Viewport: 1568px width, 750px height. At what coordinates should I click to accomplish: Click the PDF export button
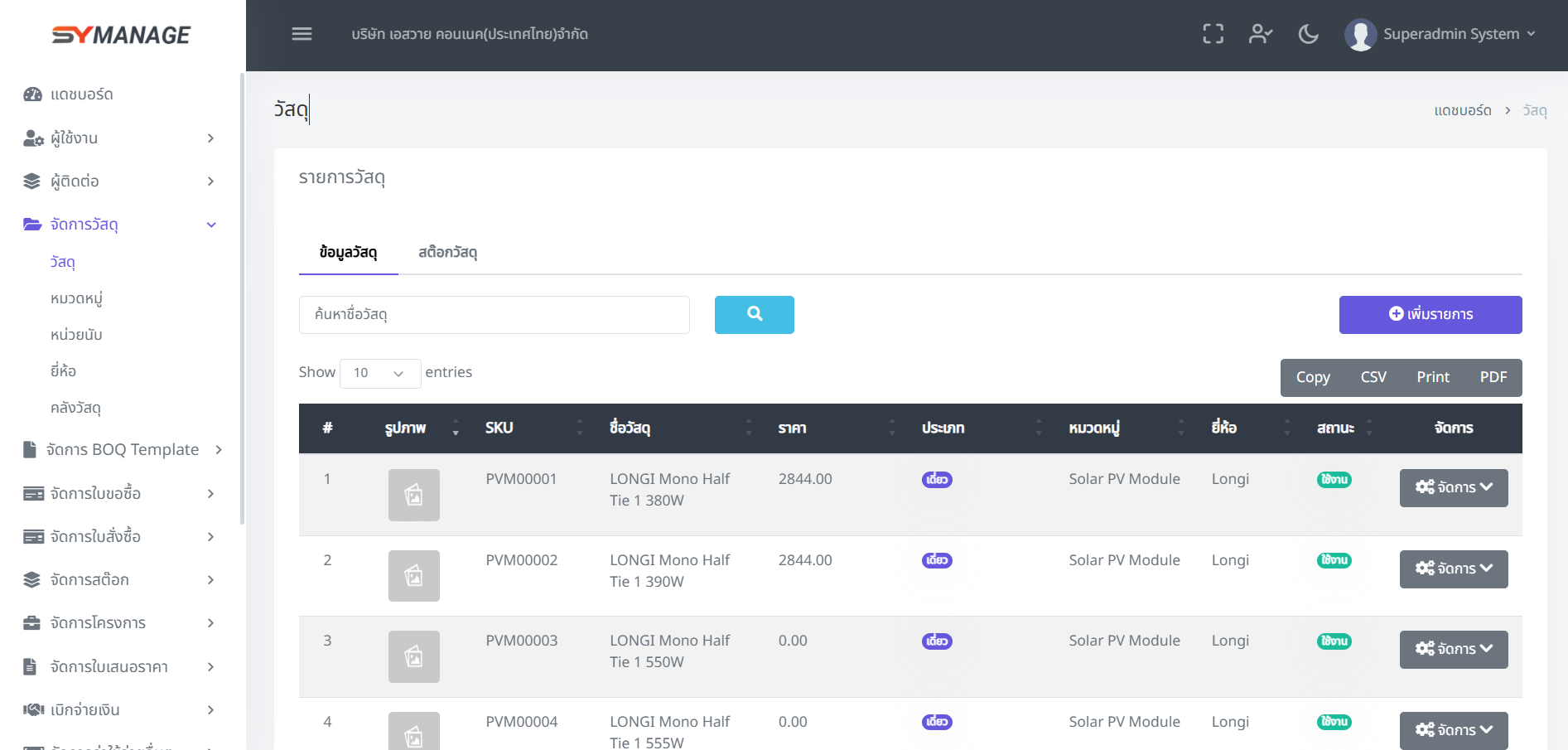point(1493,377)
